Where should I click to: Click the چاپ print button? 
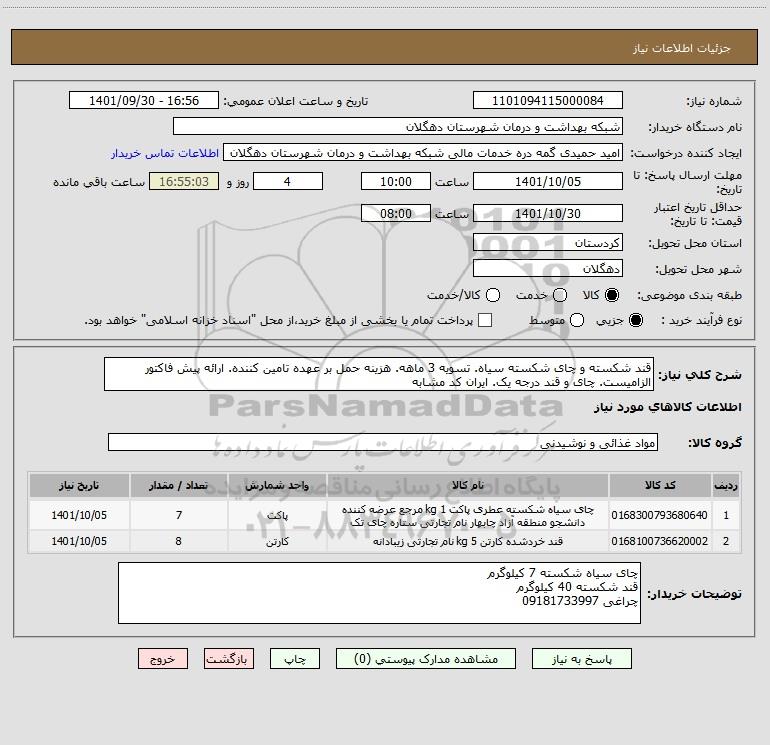point(295,659)
